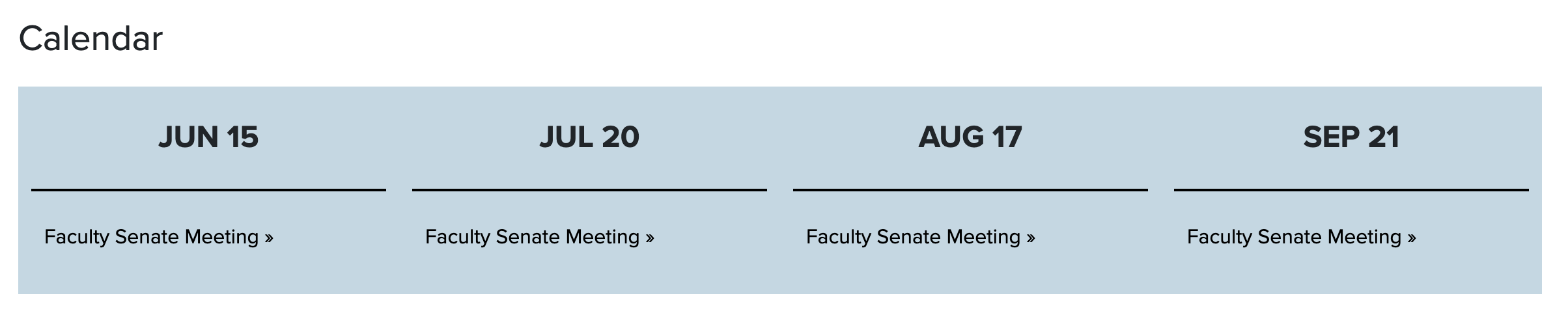
Task: Click the divider line under JUL 20
Action: coord(589,190)
